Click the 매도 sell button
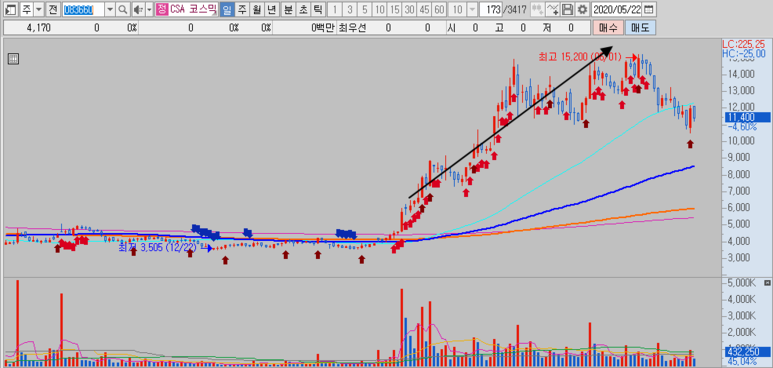 640,28
